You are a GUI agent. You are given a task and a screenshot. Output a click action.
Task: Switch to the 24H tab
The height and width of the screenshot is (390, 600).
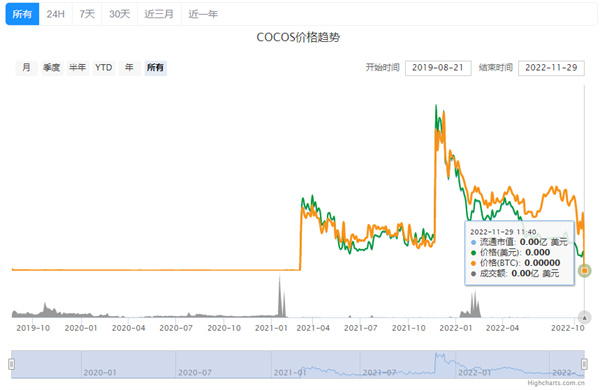55,14
